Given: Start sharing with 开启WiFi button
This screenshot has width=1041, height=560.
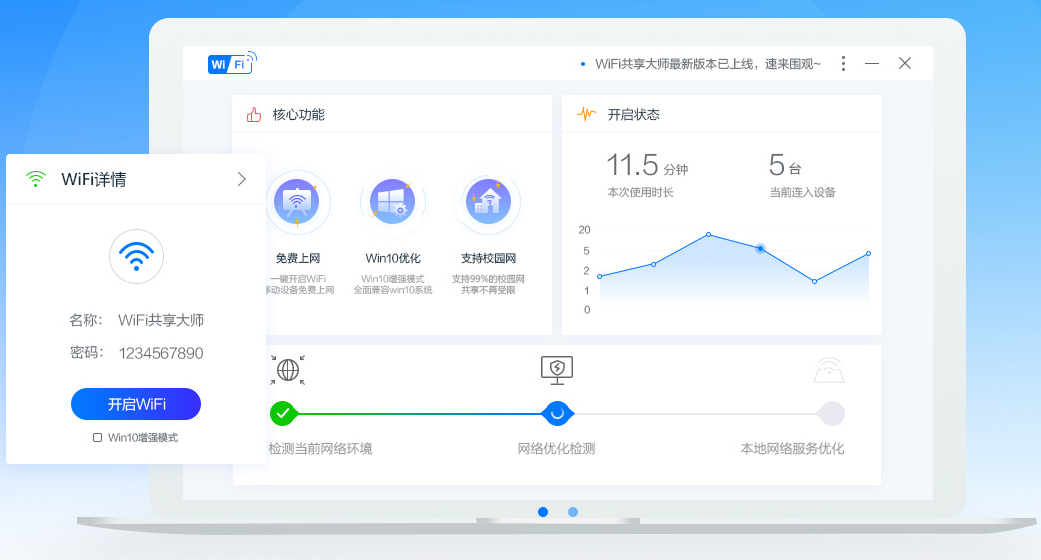Looking at the screenshot, I should (x=136, y=404).
